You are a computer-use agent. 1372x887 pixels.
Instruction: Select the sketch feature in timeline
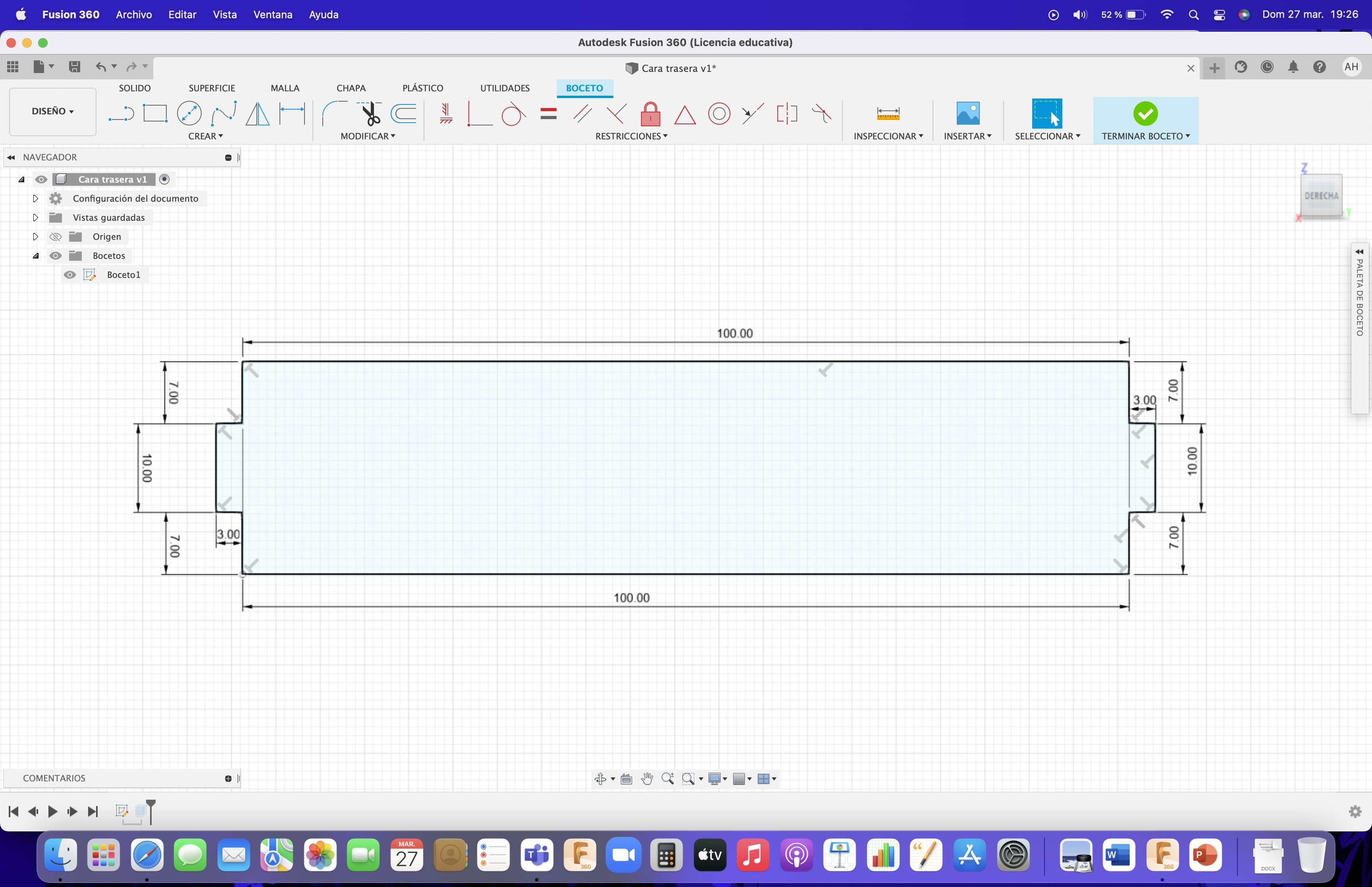click(x=121, y=811)
